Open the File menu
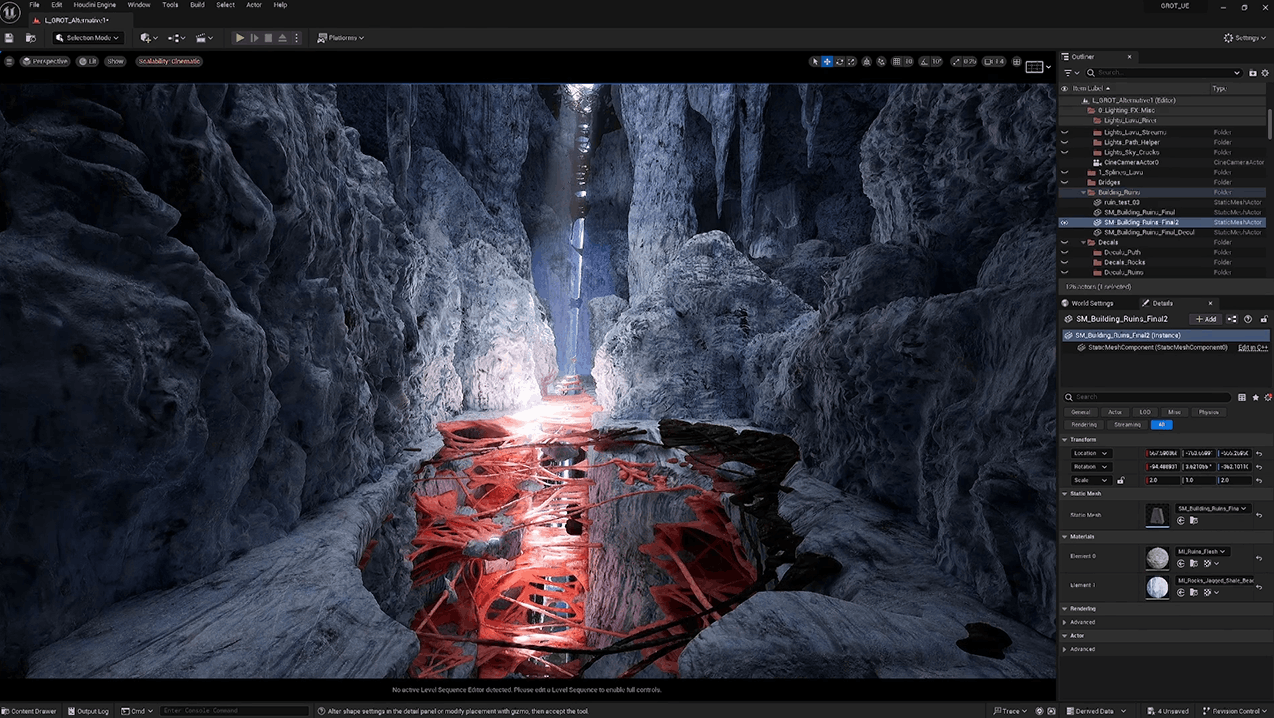The image size is (1274, 718). click(34, 5)
